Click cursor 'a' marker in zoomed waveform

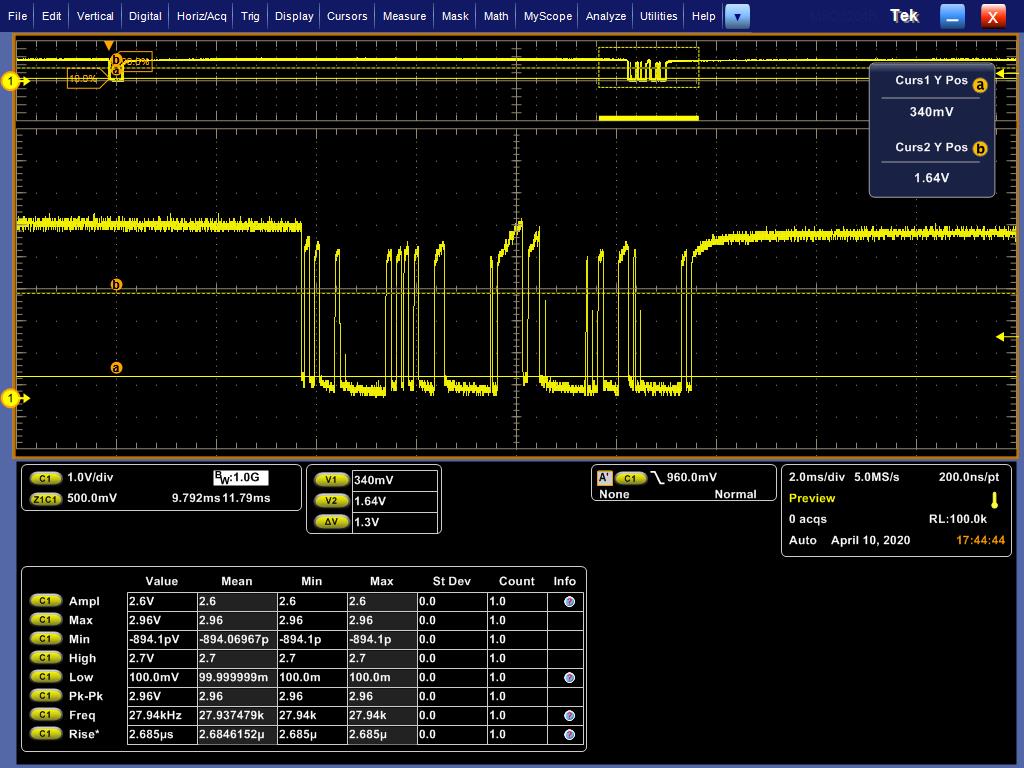(x=116, y=368)
